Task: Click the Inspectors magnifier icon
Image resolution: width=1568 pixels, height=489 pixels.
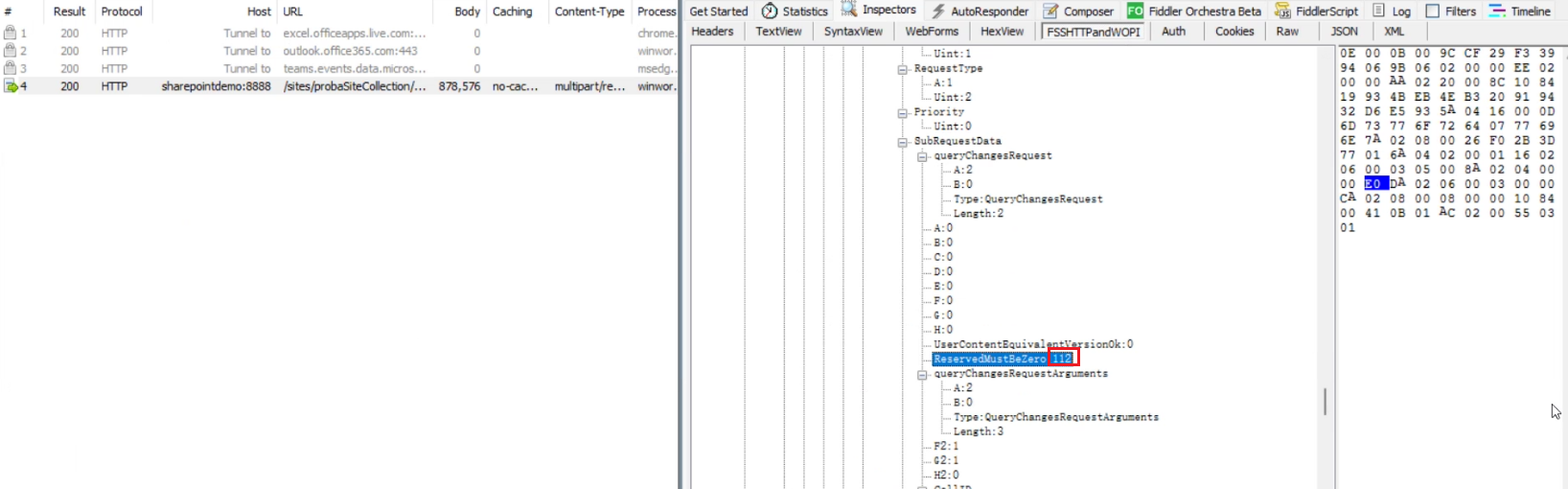Action: [849, 10]
